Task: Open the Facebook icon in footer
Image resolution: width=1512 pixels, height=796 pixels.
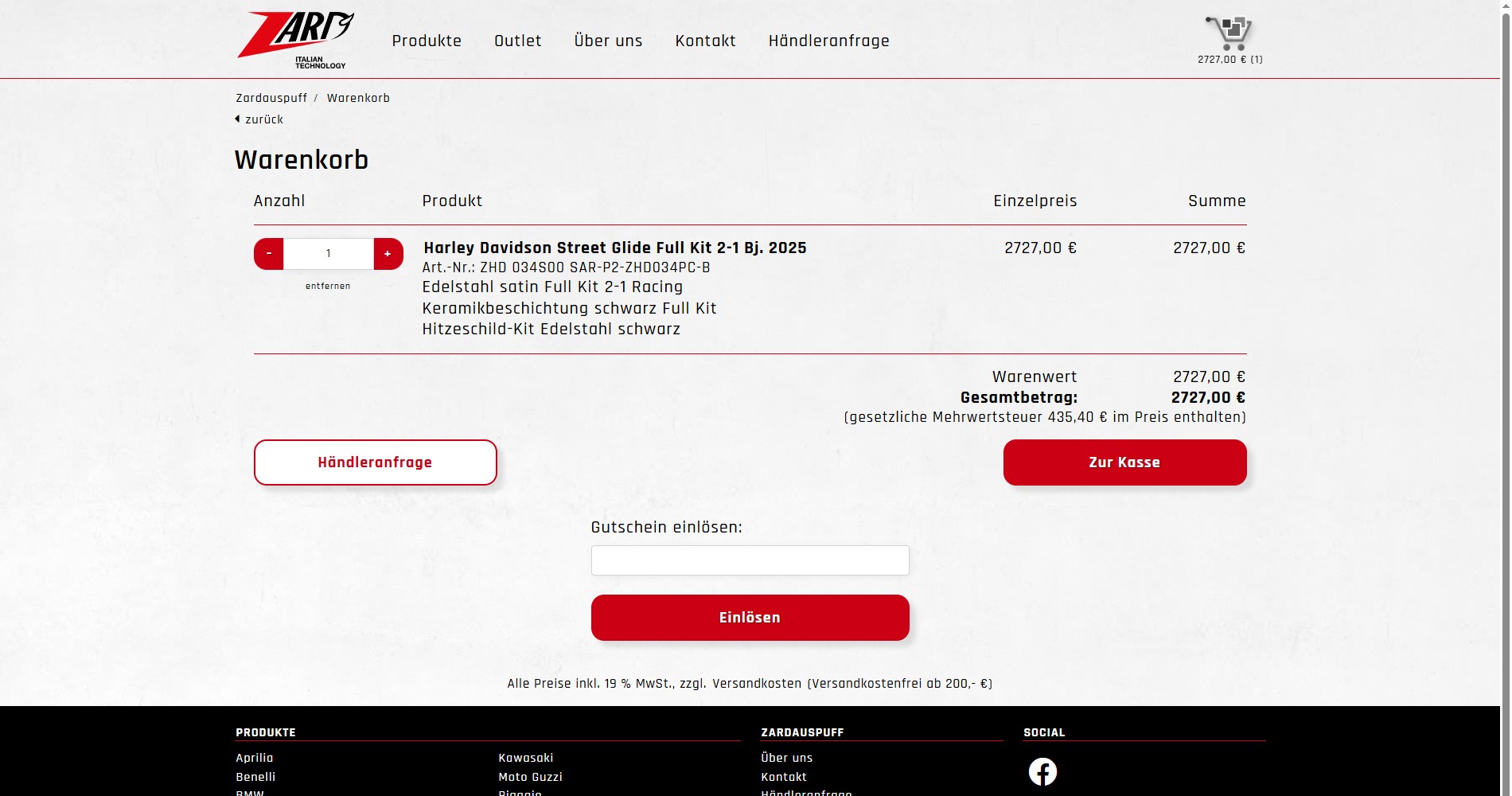Action: (x=1042, y=771)
